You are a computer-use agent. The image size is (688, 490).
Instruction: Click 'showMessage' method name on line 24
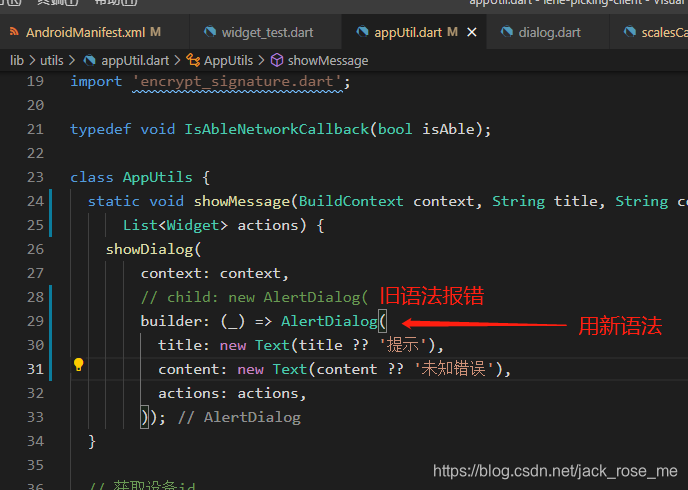coord(242,201)
